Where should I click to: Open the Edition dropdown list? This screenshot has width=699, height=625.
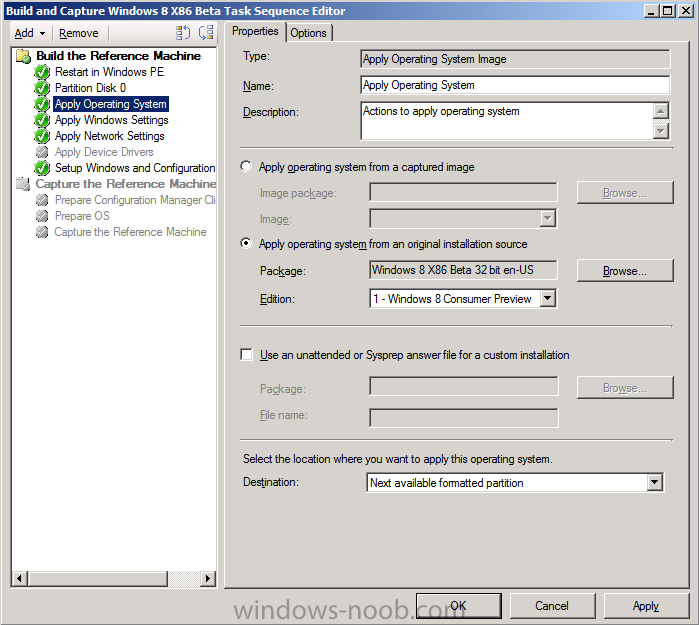coord(548,298)
